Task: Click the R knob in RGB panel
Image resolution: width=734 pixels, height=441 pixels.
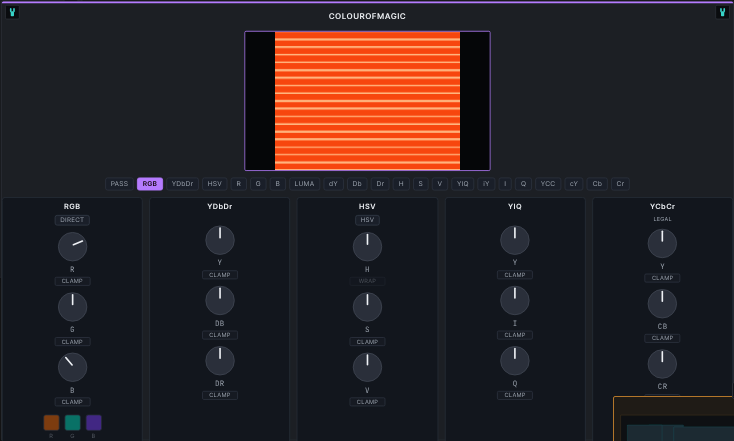Action: click(x=73, y=247)
